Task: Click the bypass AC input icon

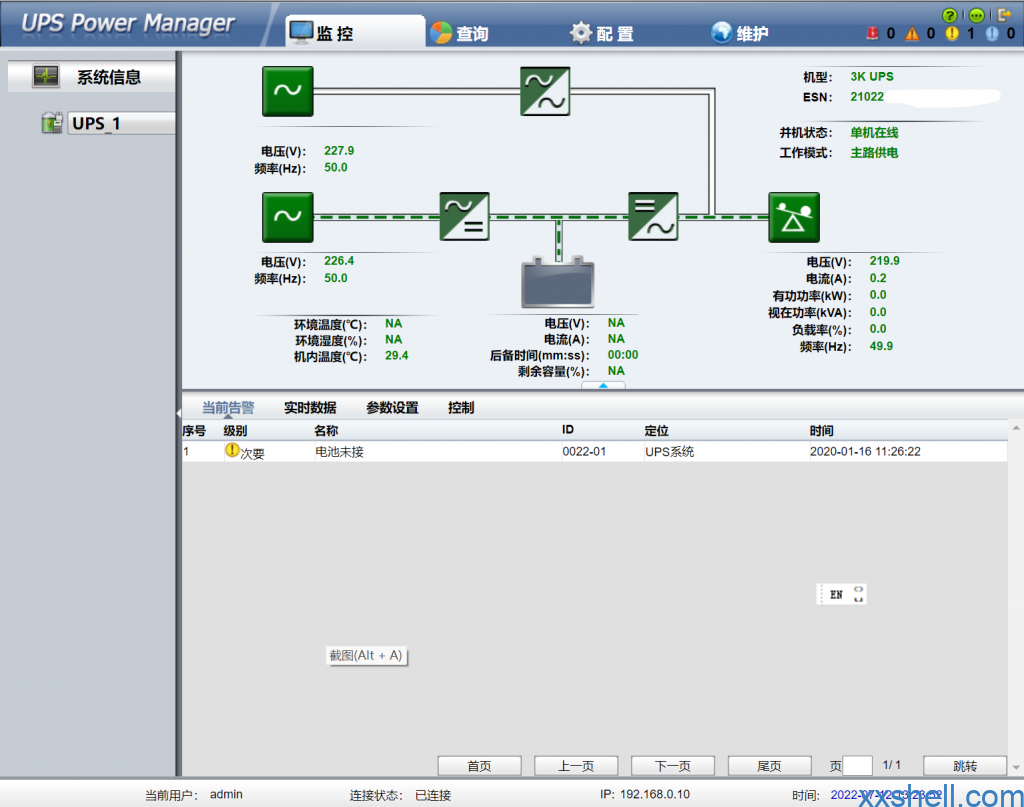Action: coord(287,91)
